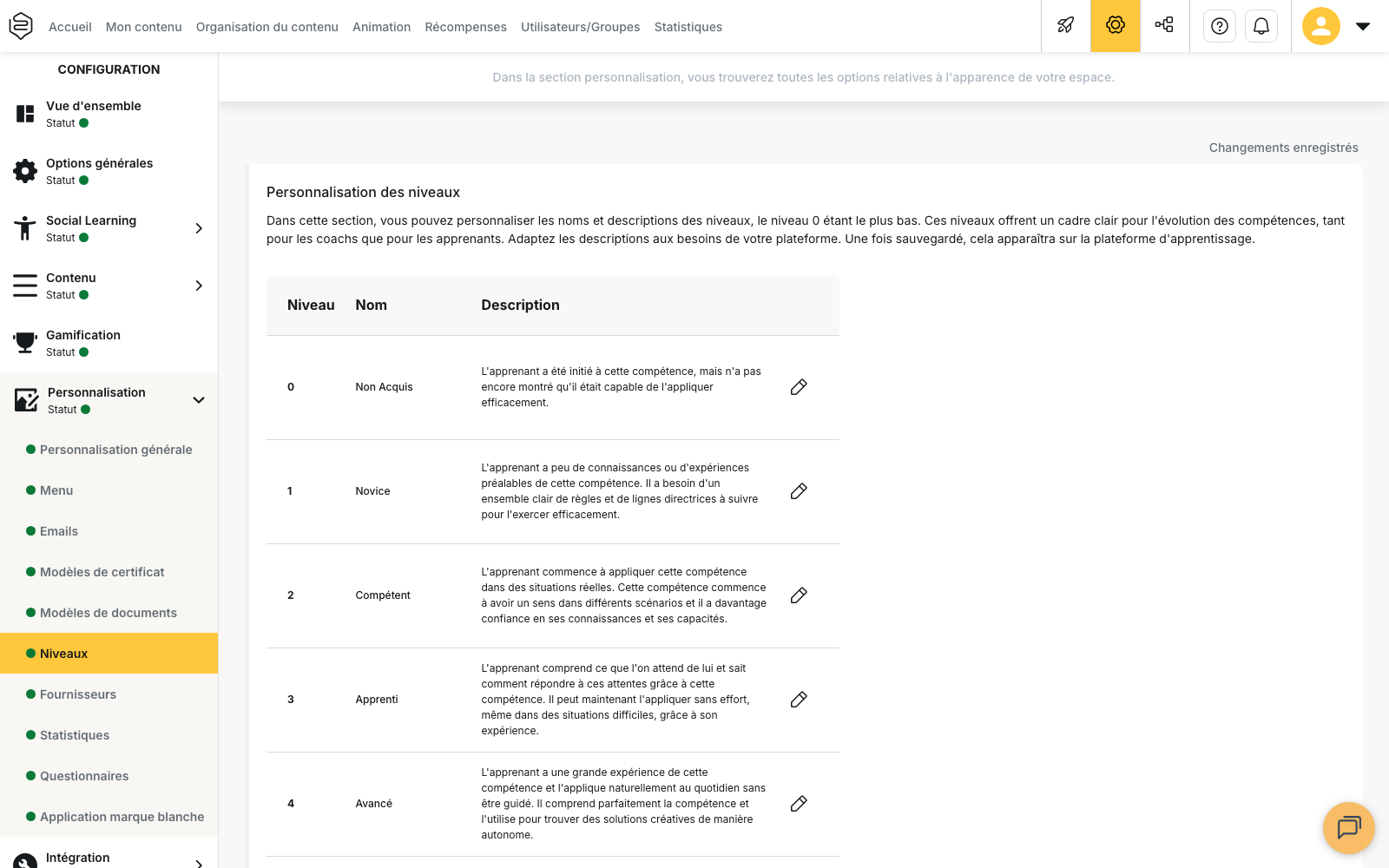Click the user avatar icon

(x=1321, y=26)
